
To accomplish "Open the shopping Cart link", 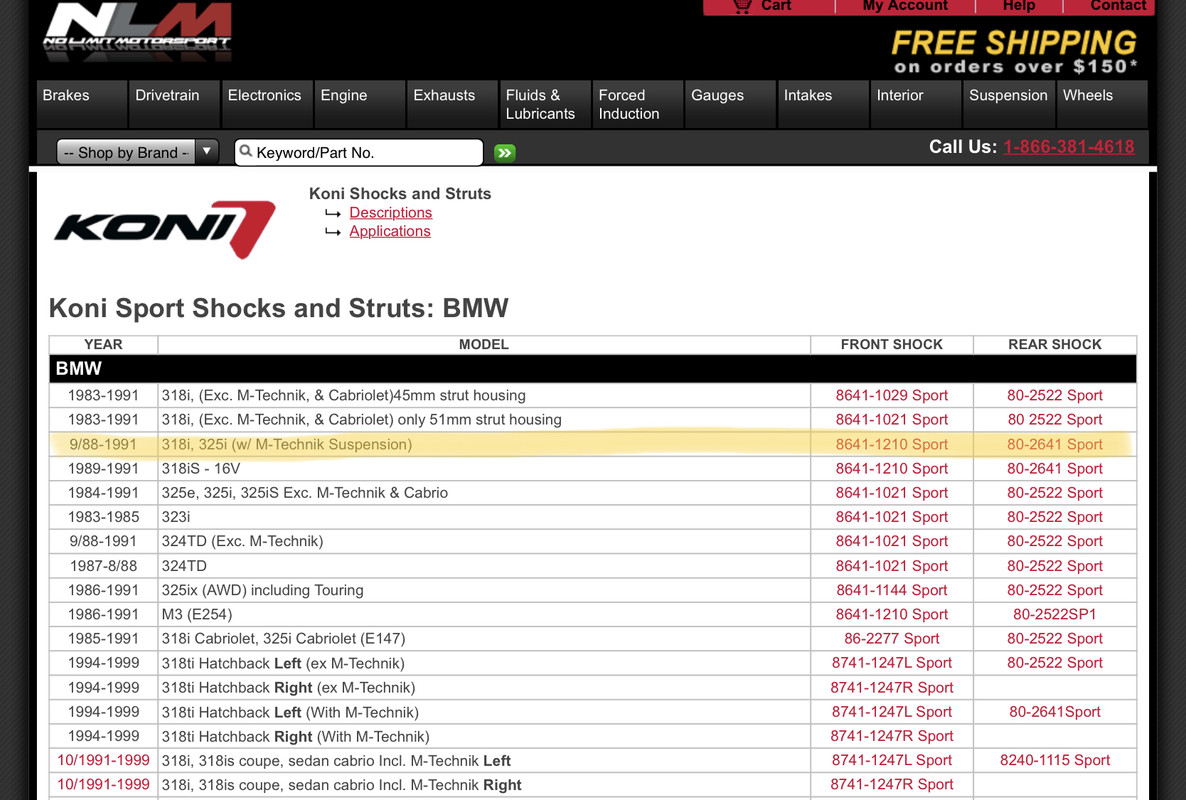I will [x=763, y=6].
